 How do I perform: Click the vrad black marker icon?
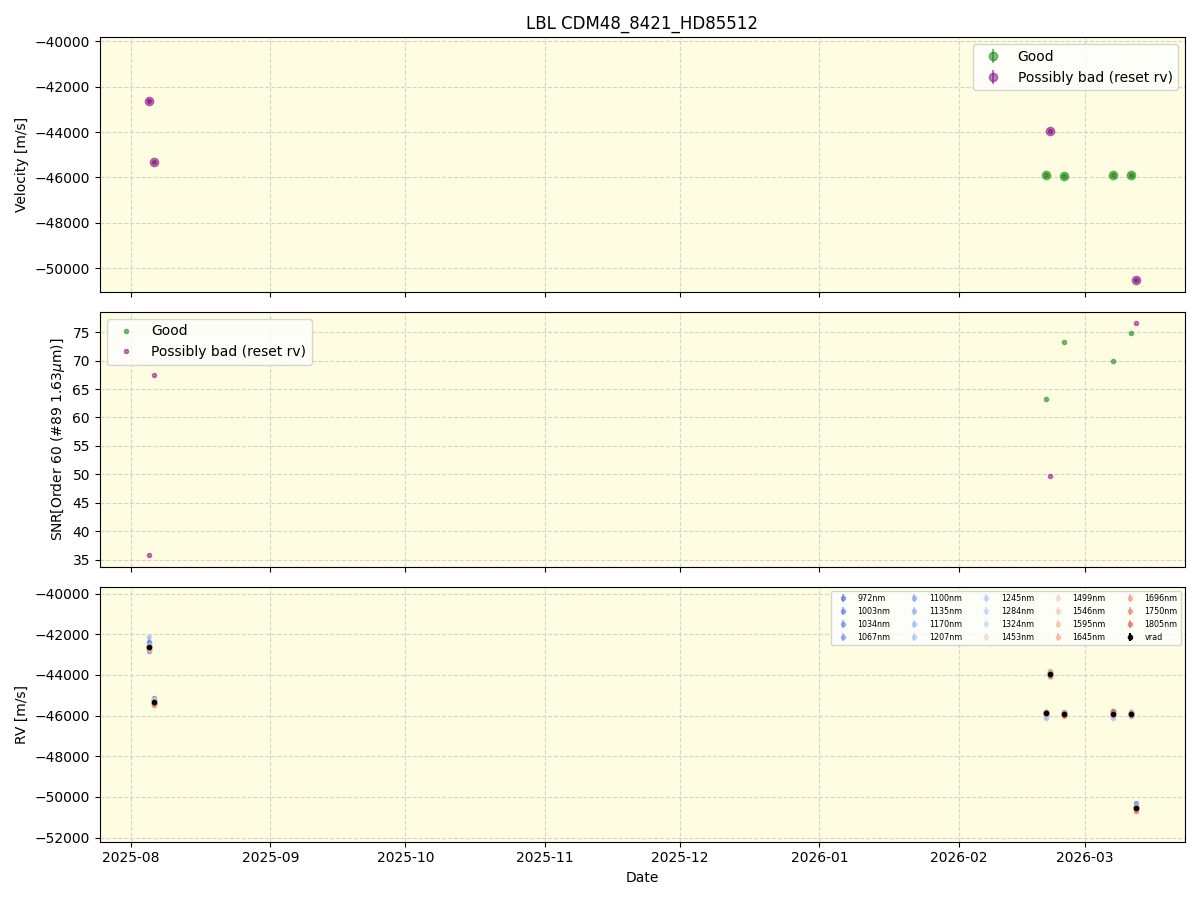pyautogui.click(x=1130, y=637)
